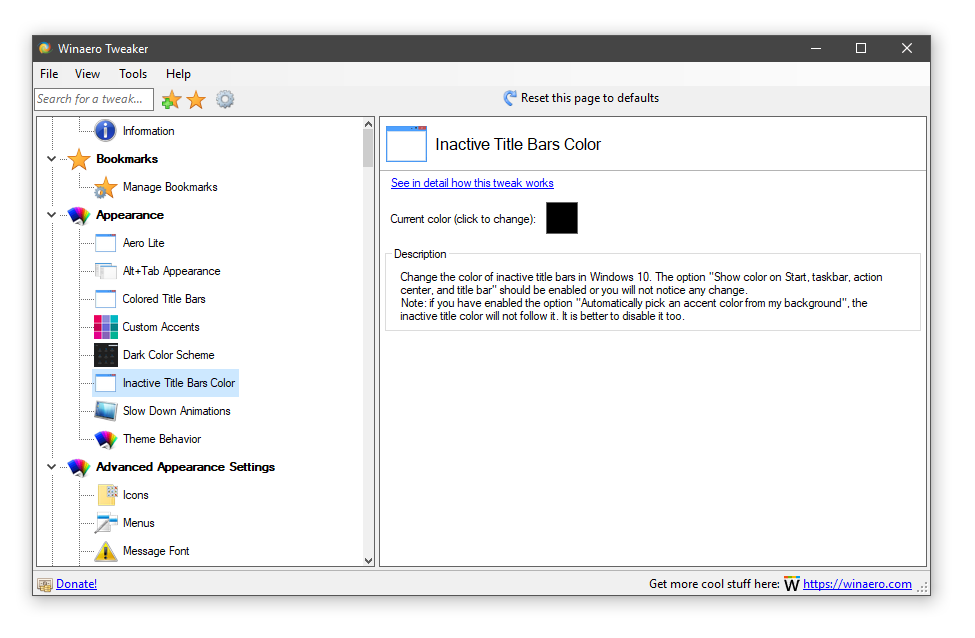Collapse Advanced Appearance Settings section
The image size is (975, 638).
(x=52, y=467)
